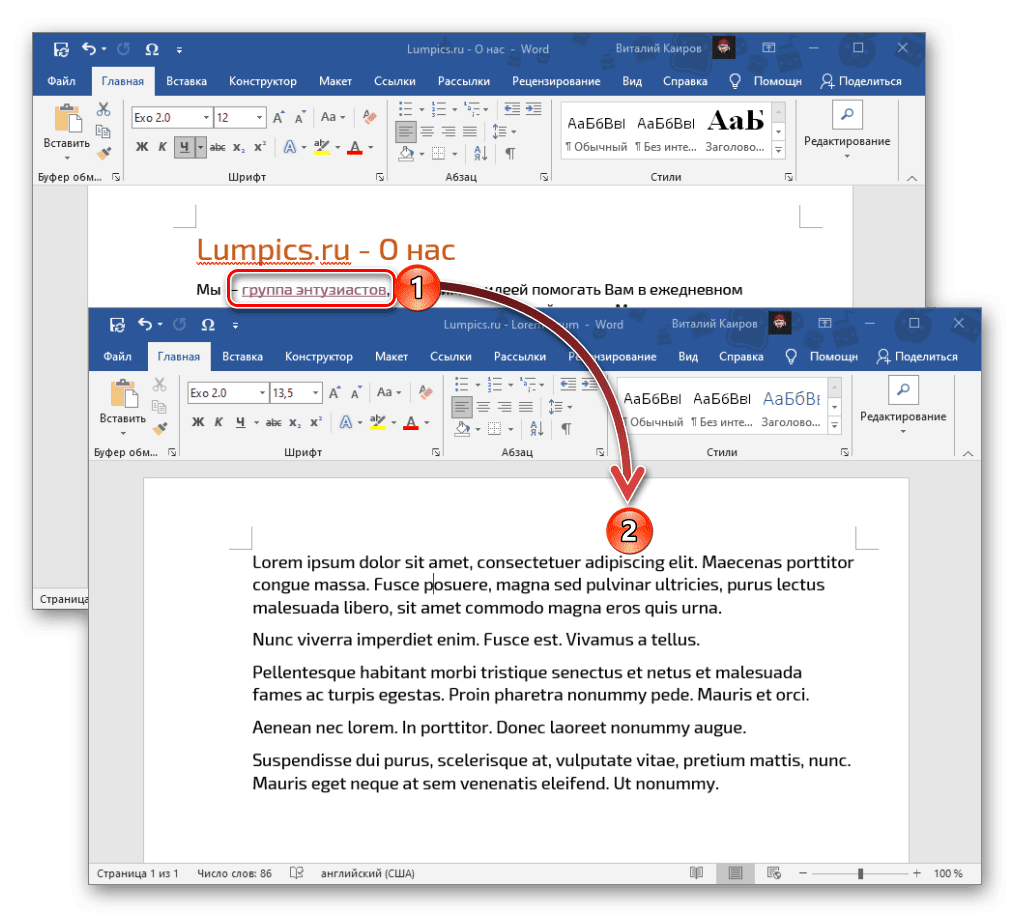
Task: Switch to Вставка tab in front window
Action: pyautogui.click(x=242, y=357)
